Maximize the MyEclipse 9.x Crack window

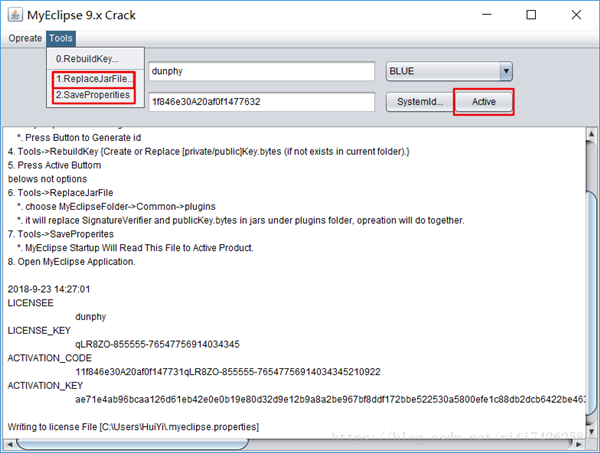pos(530,15)
